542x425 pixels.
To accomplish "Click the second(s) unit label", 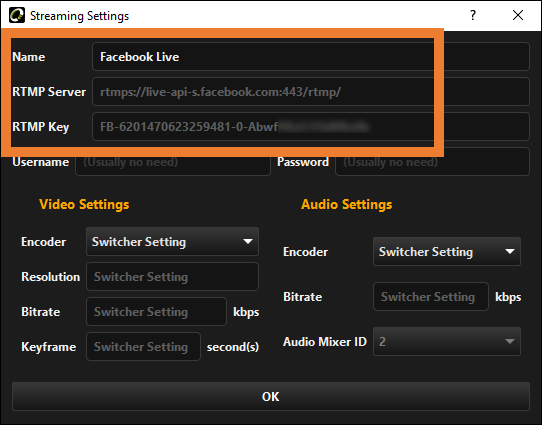I will [x=233, y=347].
